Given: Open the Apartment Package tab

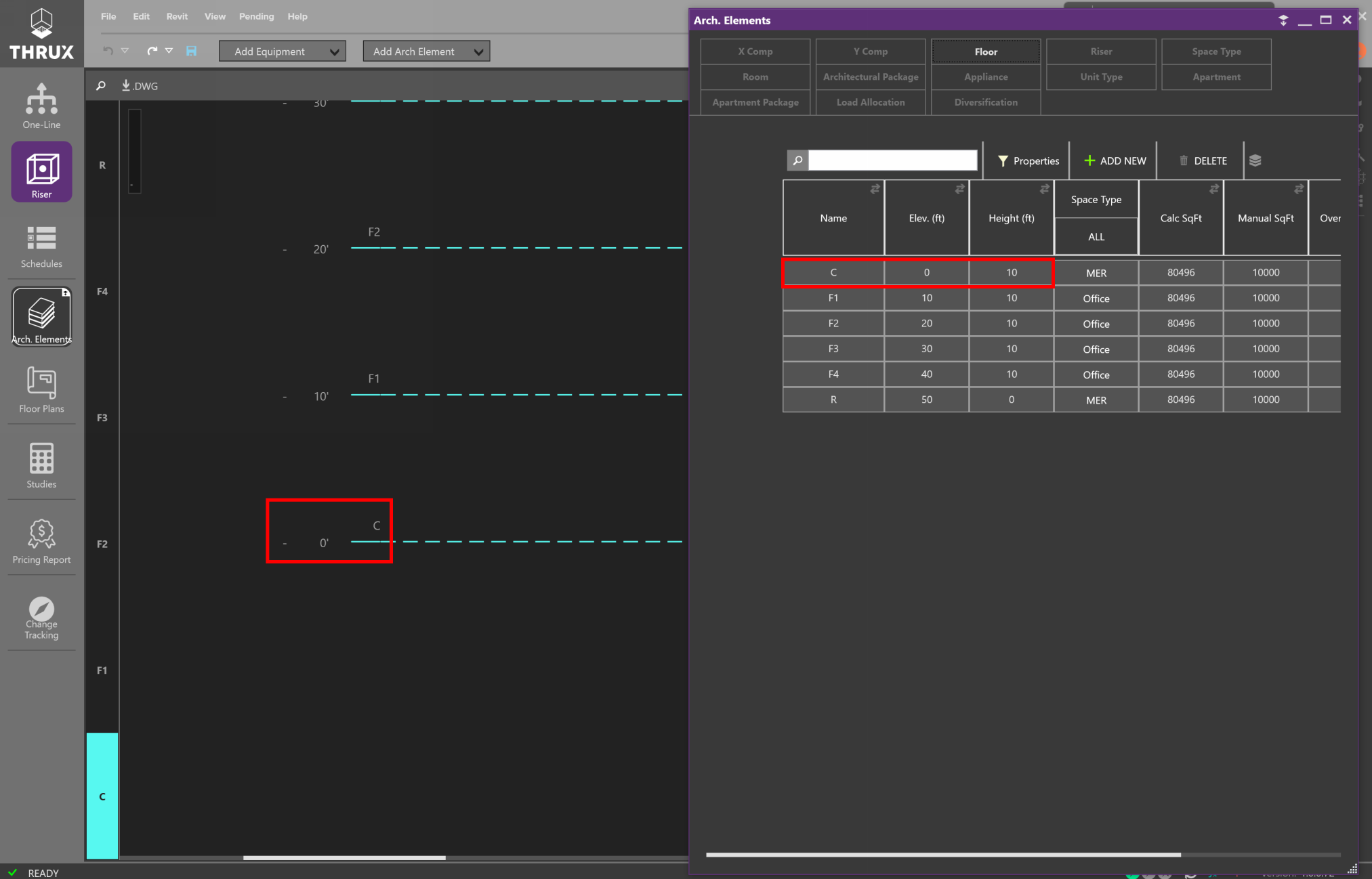Looking at the screenshot, I should [x=755, y=102].
